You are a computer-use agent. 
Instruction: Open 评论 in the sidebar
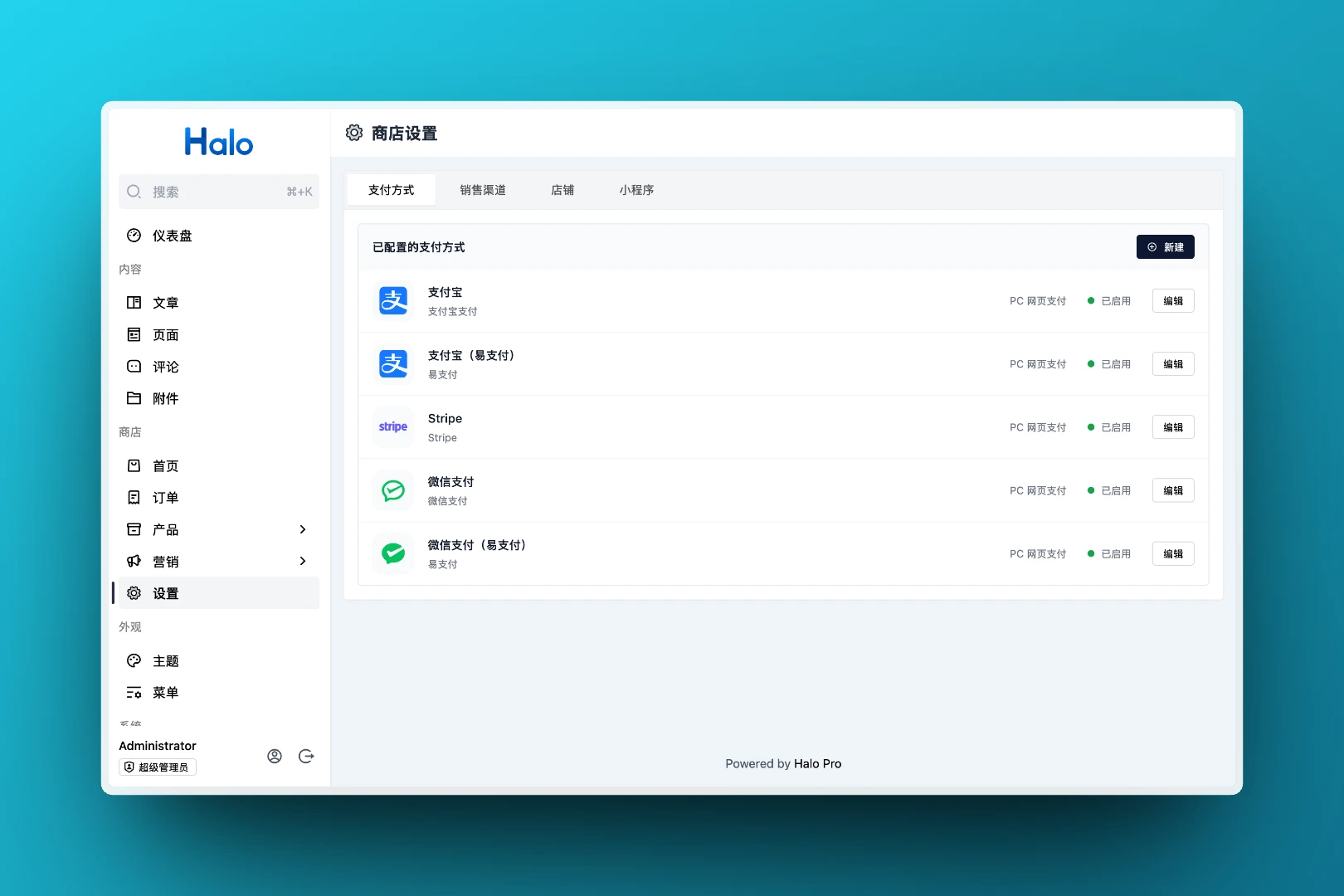point(219,366)
